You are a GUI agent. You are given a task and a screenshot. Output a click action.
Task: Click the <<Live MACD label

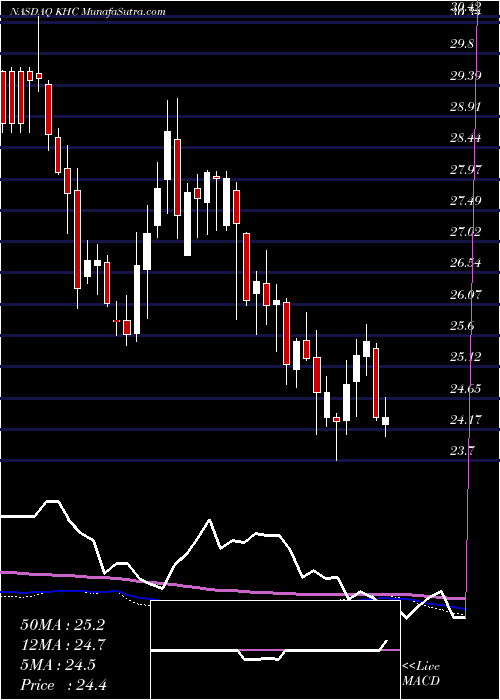[x=421, y=674]
